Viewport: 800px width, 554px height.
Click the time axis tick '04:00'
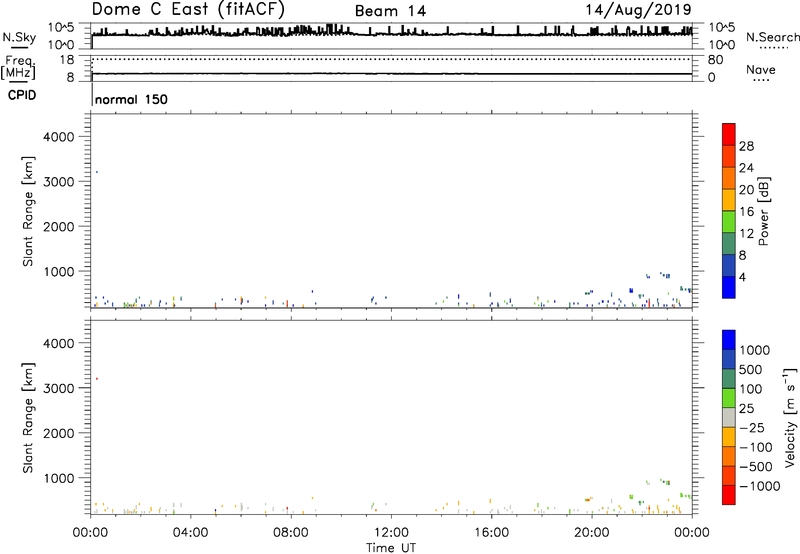(190, 533)
